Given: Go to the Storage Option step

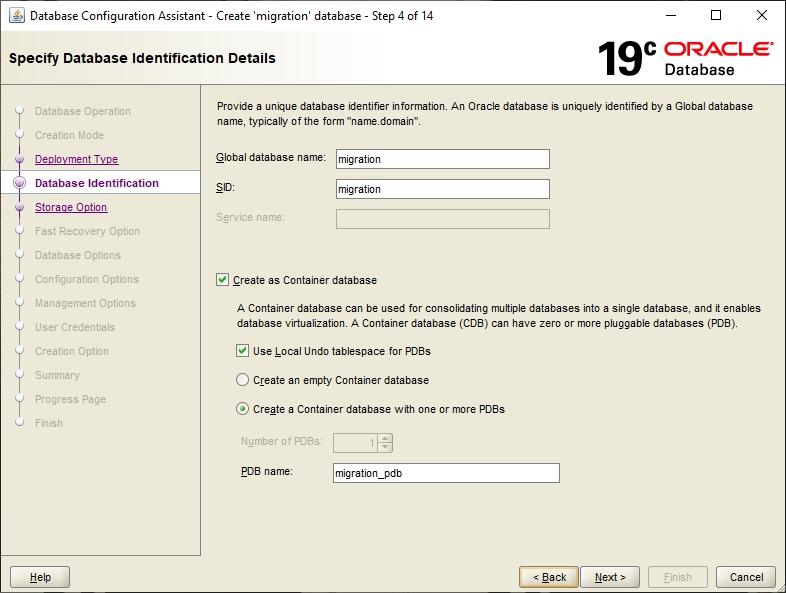Looking at the screenshot, I should [x=71, y=208].
